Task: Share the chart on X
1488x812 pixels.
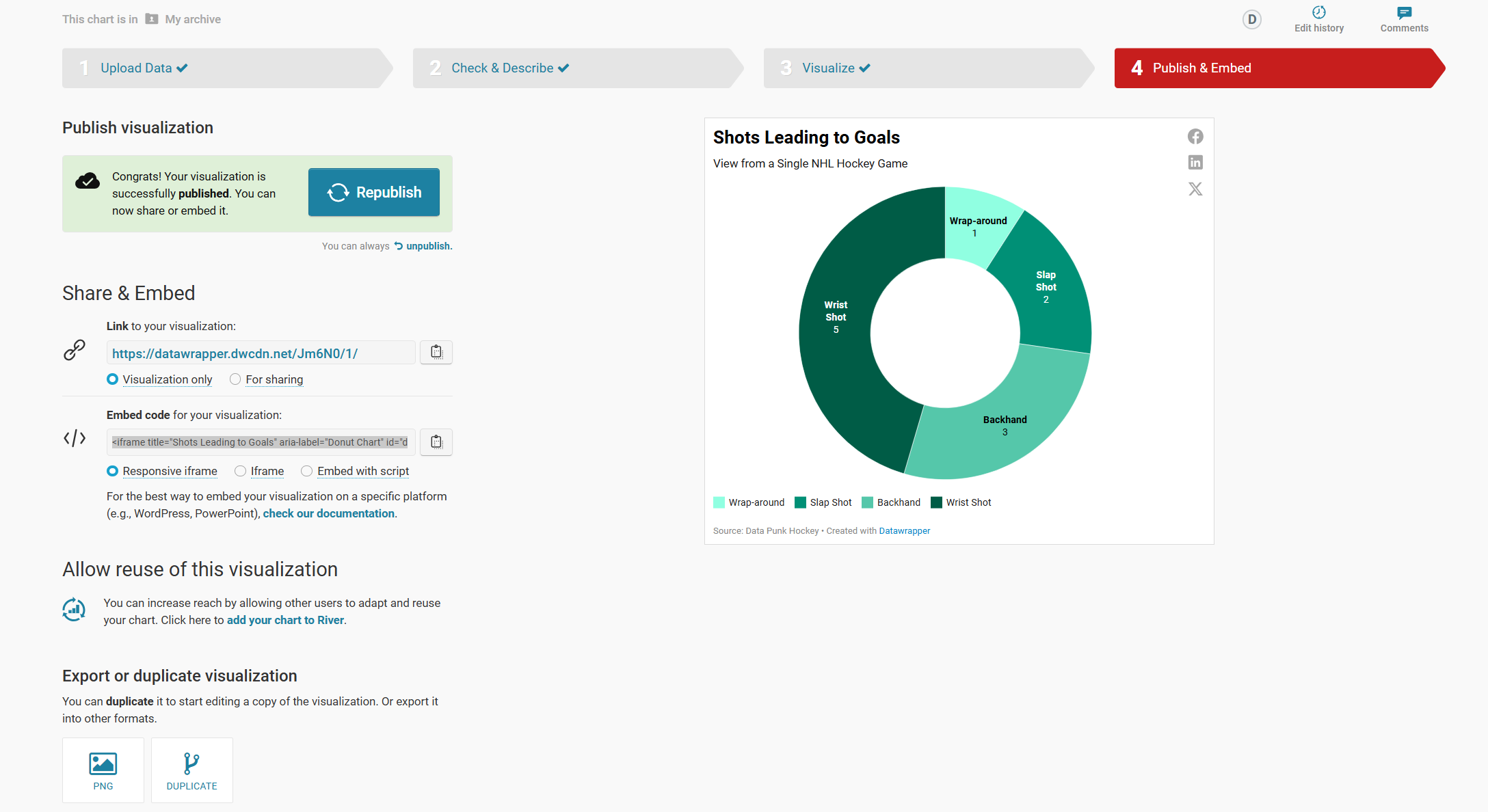Action: coord(1195,189)
